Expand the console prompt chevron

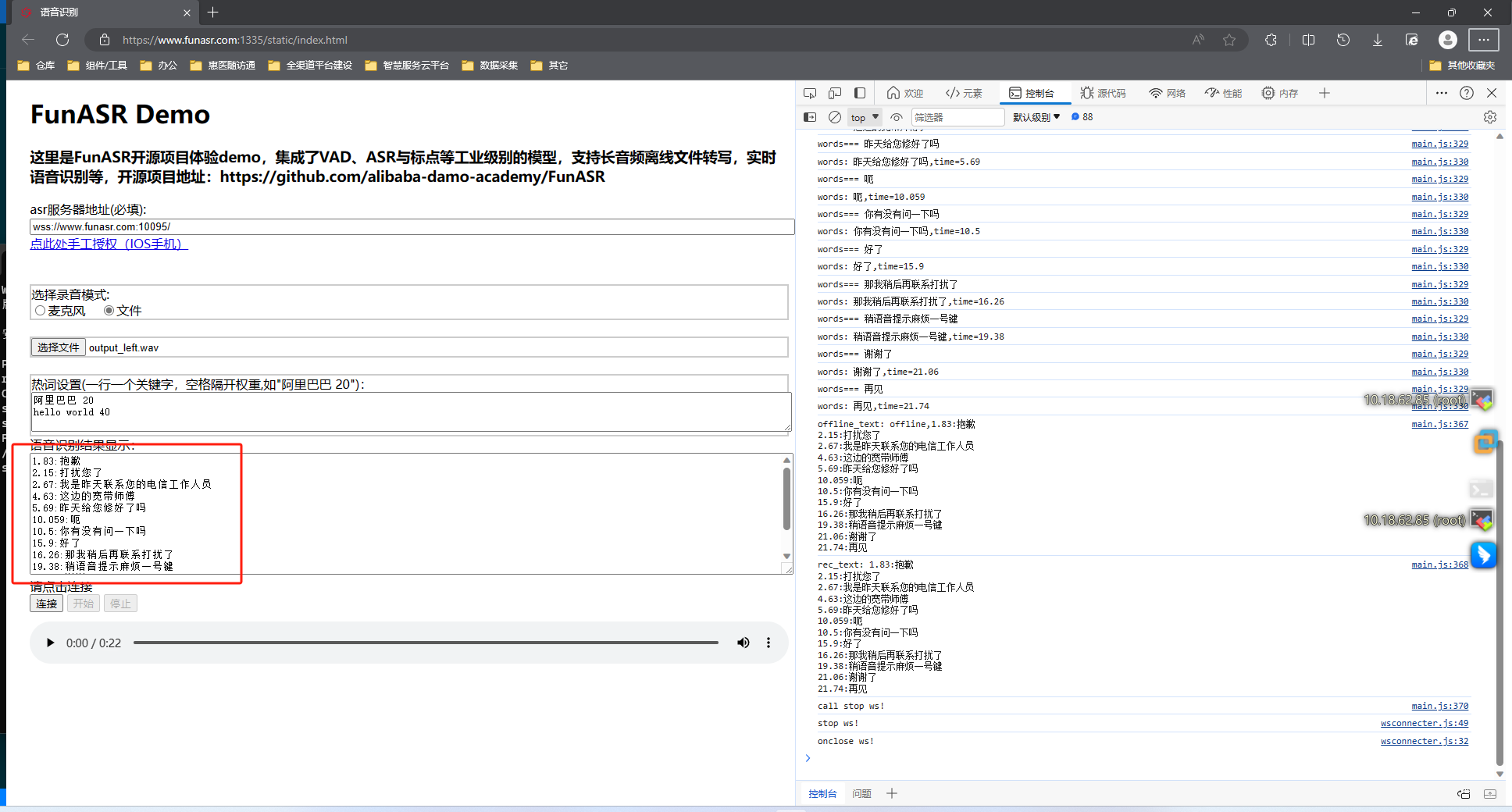[808, 758]
